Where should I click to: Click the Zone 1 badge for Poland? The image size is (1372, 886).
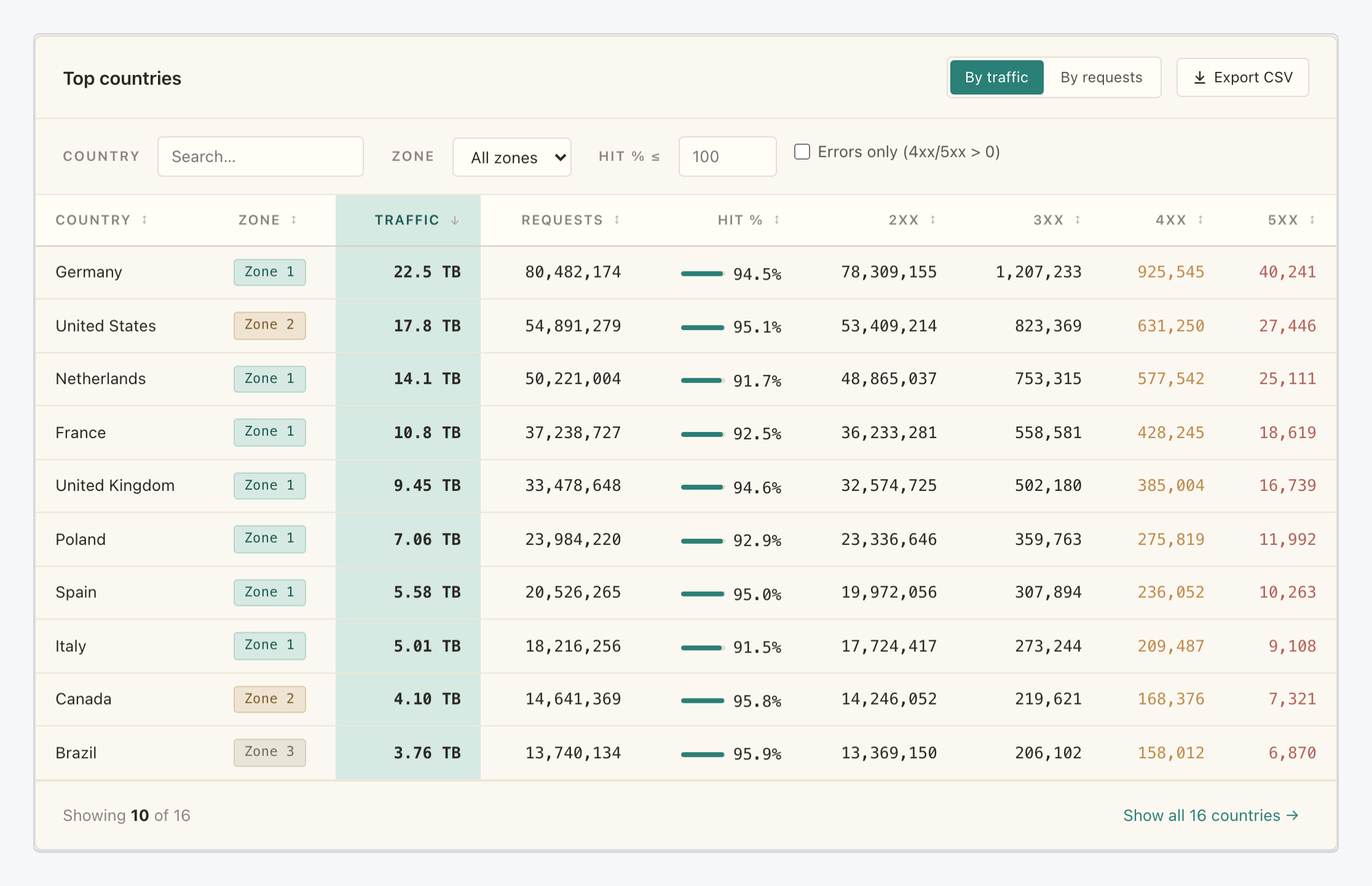270,539
